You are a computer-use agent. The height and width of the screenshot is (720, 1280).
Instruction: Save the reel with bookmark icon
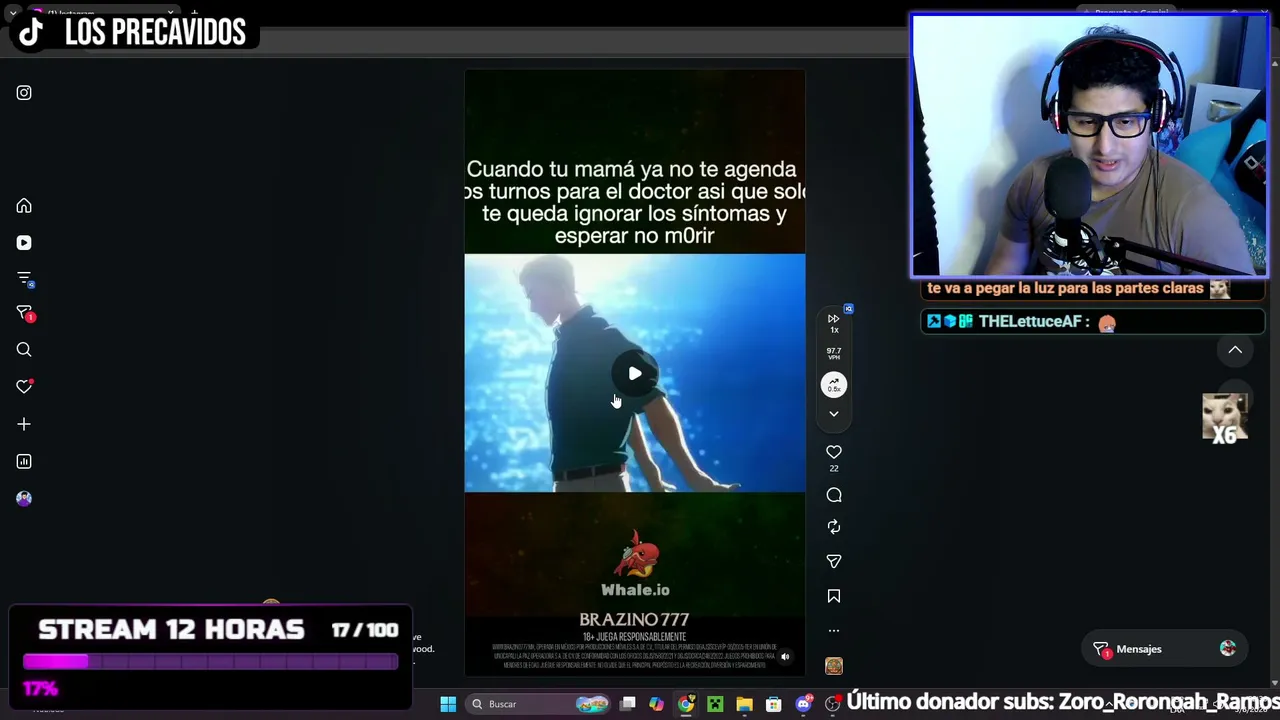(834, 596)
